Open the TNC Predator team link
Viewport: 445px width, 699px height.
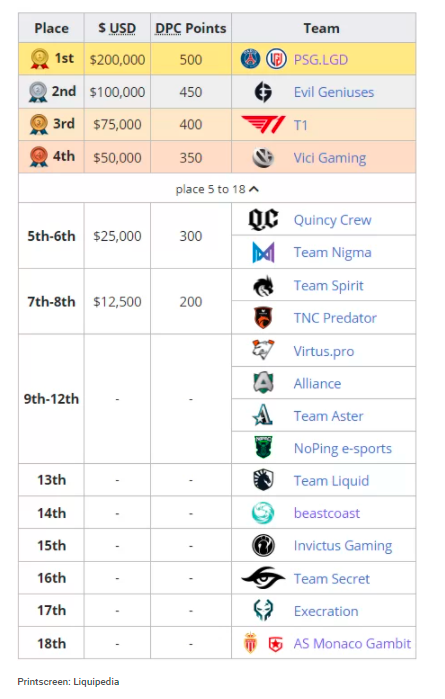click(335, 318)
